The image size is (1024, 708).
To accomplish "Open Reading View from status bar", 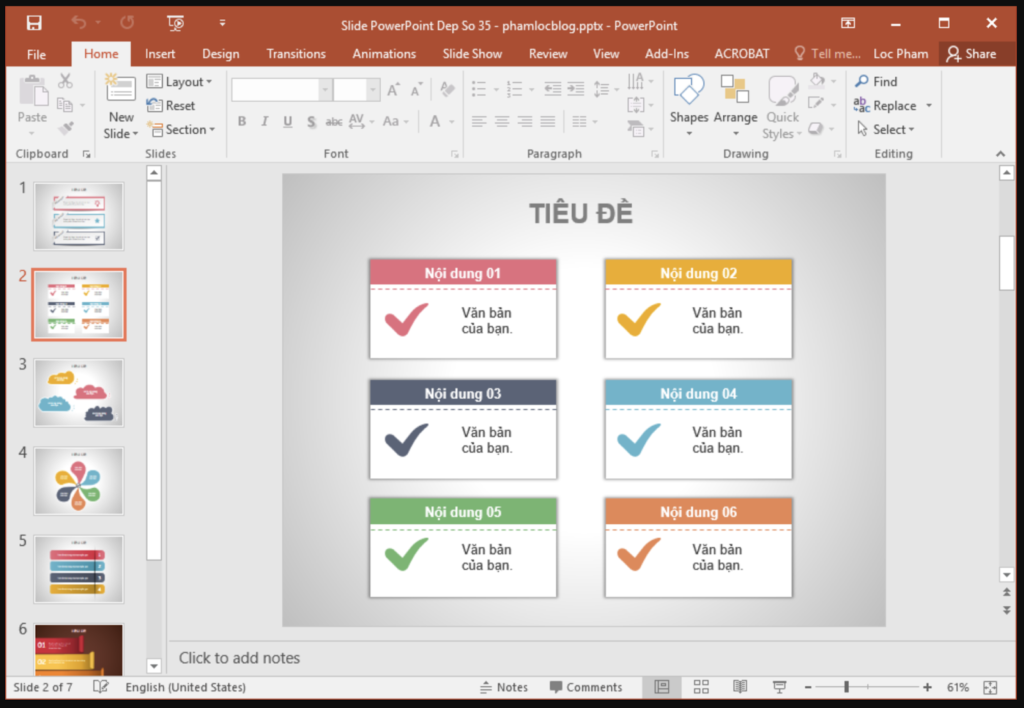I will pyautogui.click(x=740, y=687).
